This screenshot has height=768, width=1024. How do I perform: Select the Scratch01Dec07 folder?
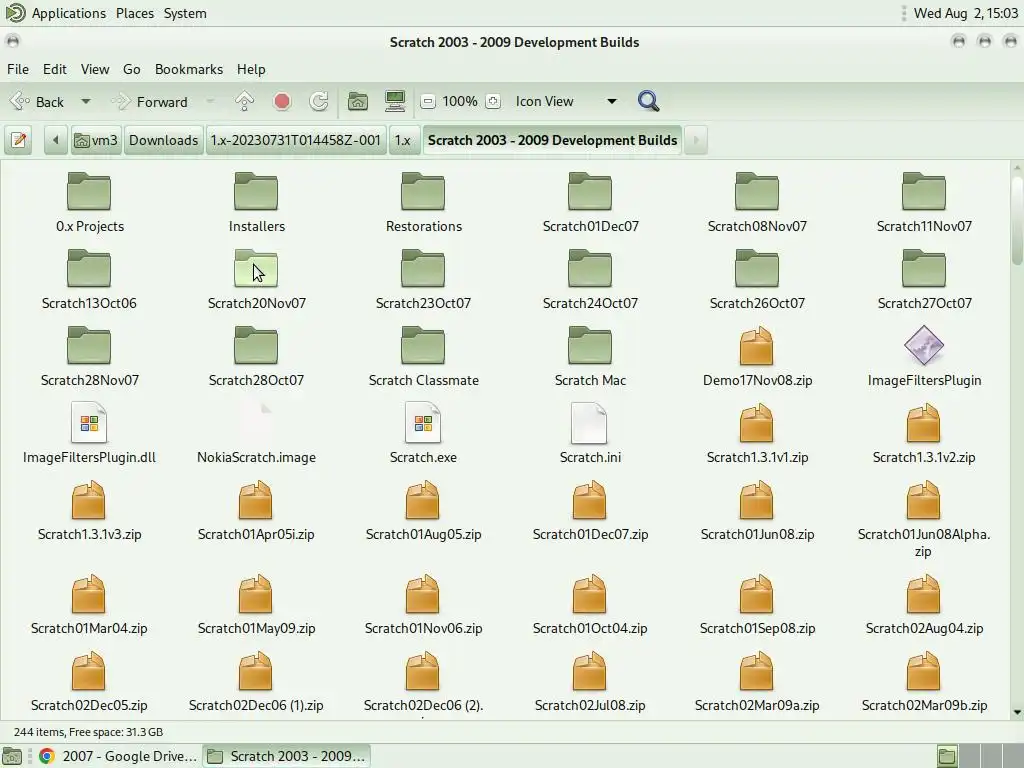[590, 202]
